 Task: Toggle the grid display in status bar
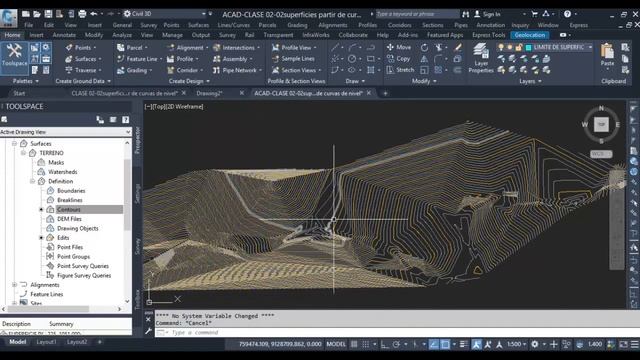pos(354,344)
